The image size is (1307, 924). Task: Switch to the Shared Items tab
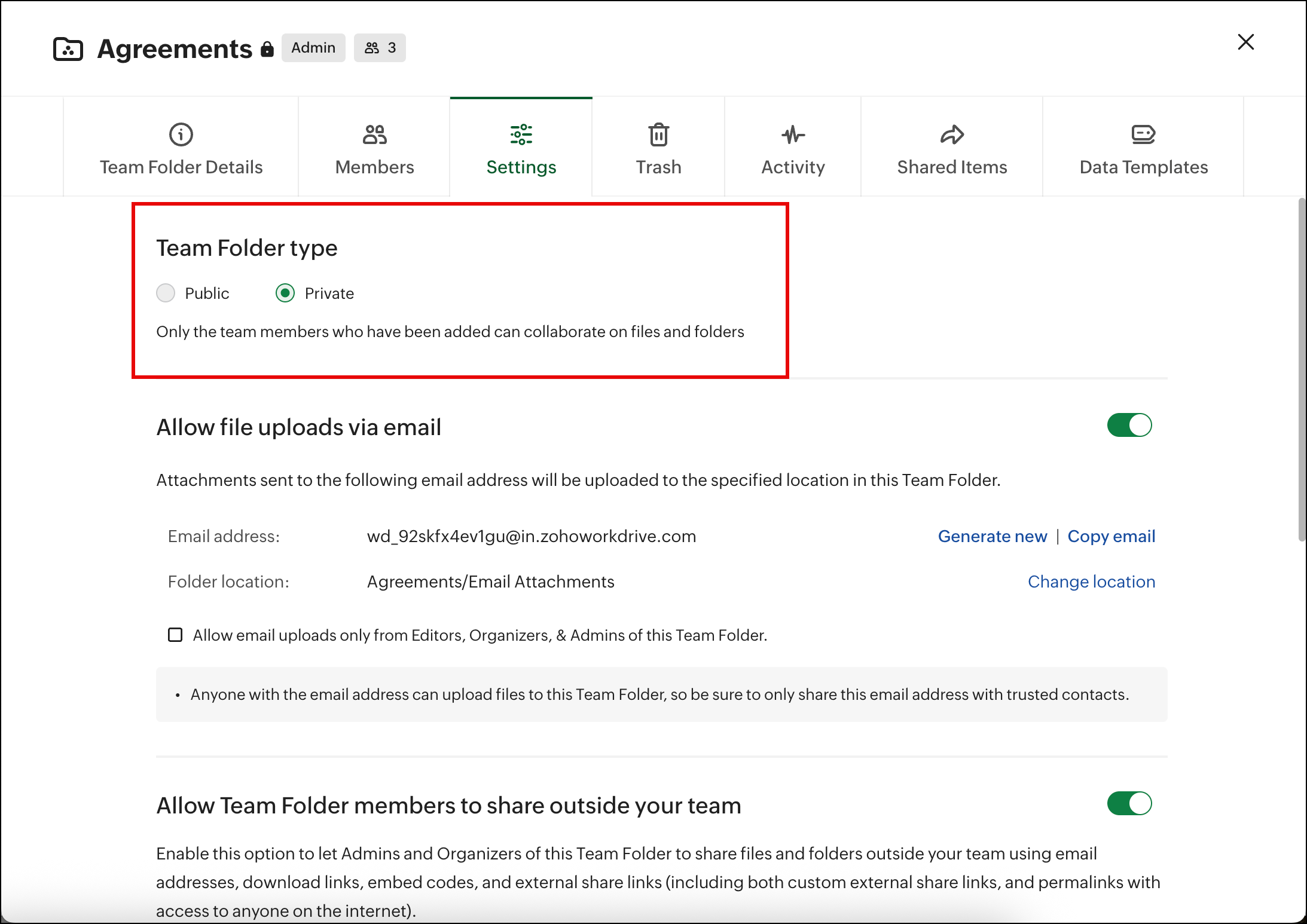point(952,167)
